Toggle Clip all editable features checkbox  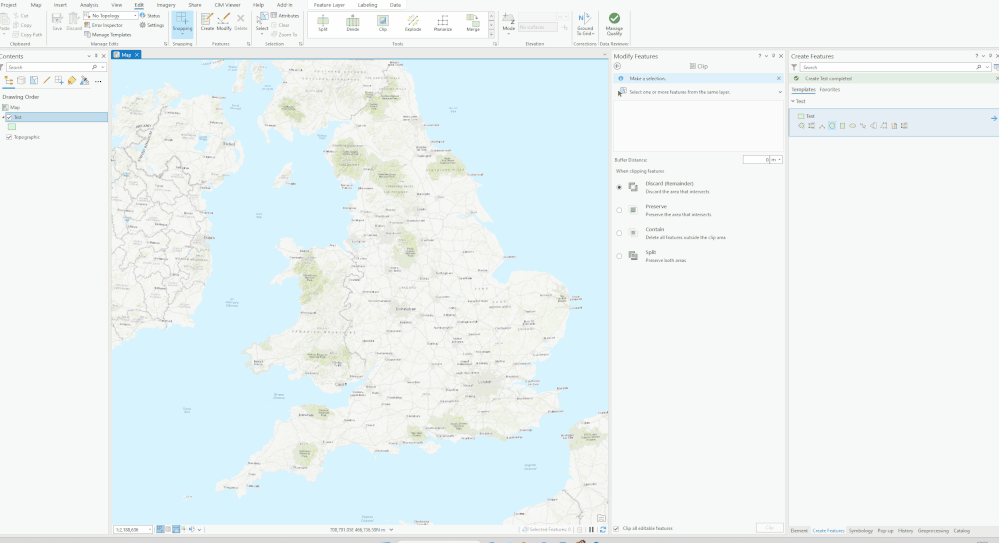coord(616,528)
